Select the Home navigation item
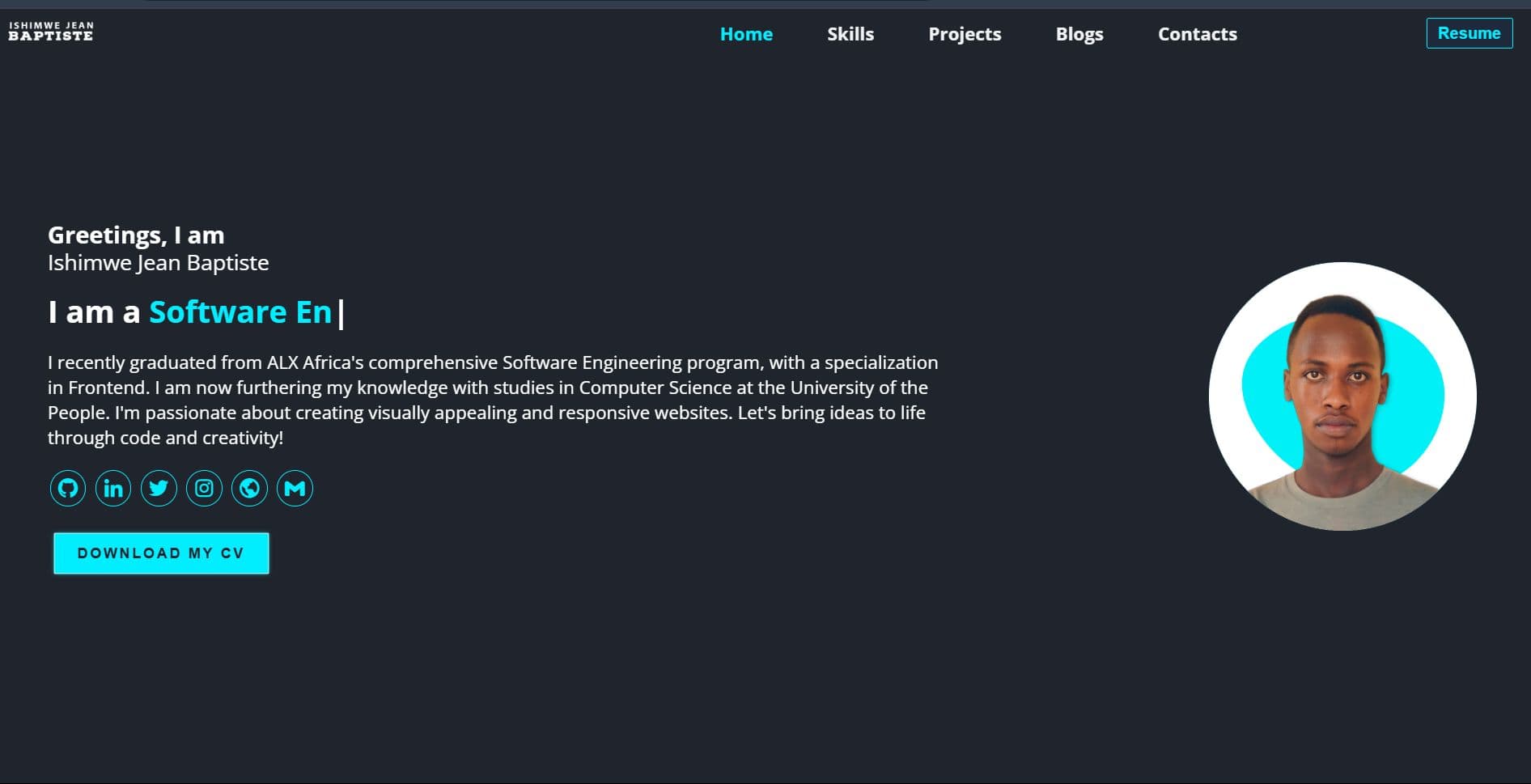Image resolution: width=1531 pixels, height=784 pixels. [746, 34]
